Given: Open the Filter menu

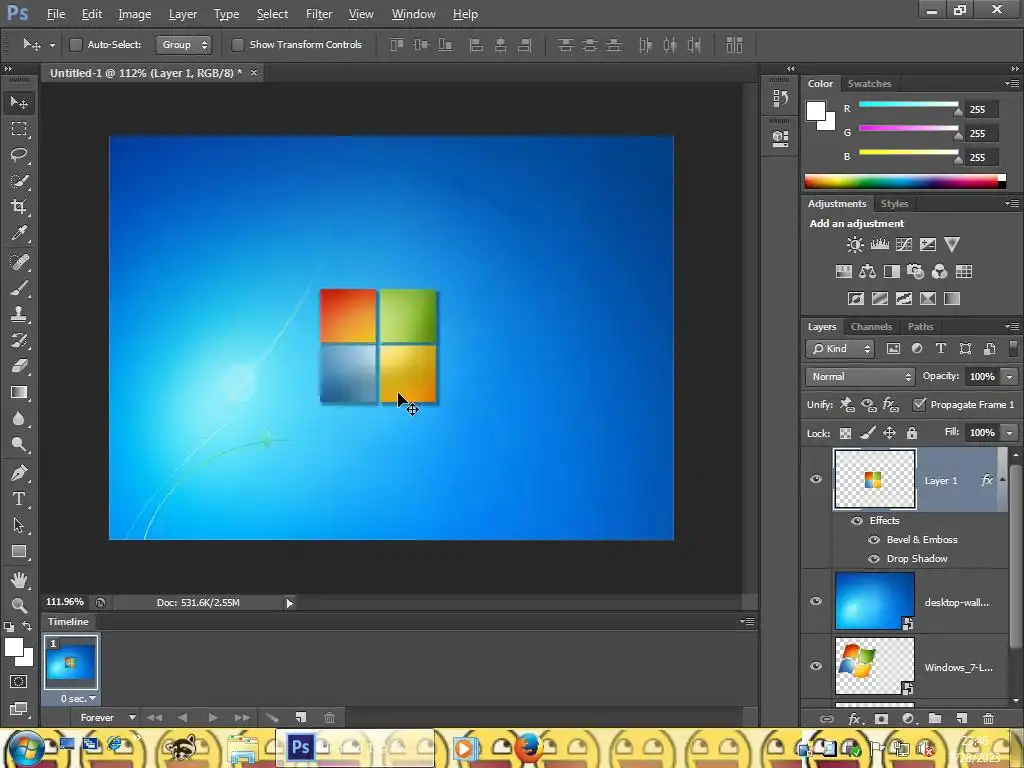Looking at the screenshot, I should [x=319, y=14].
